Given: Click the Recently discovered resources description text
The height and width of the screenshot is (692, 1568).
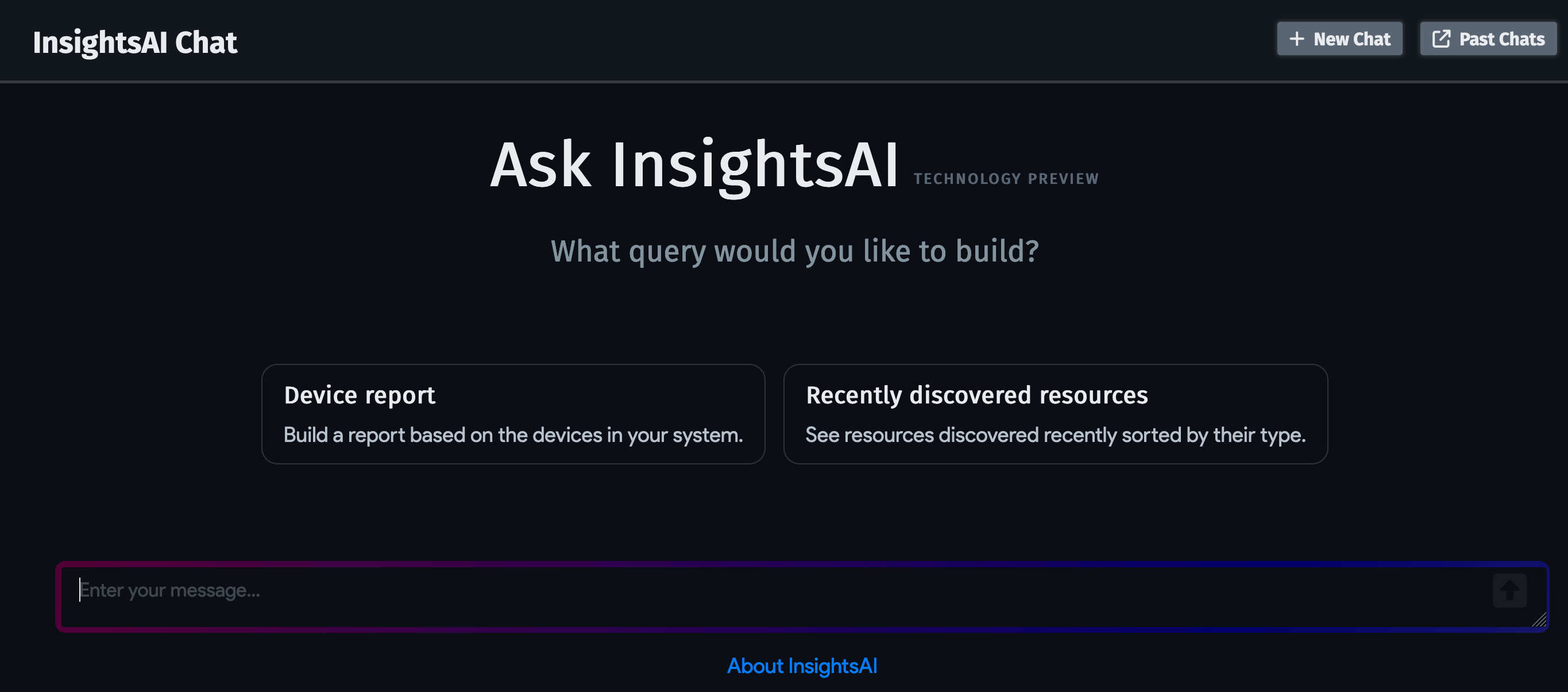Looking at the screenshot, I should point(1056,435).
